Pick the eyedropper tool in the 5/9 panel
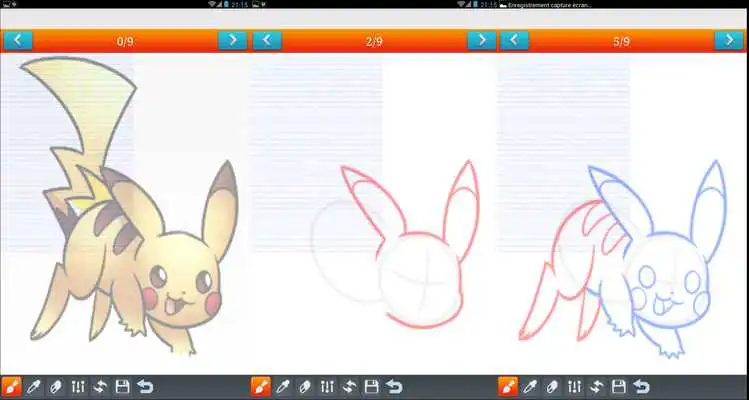Viewport: 749px width, 400px height. 530,387
